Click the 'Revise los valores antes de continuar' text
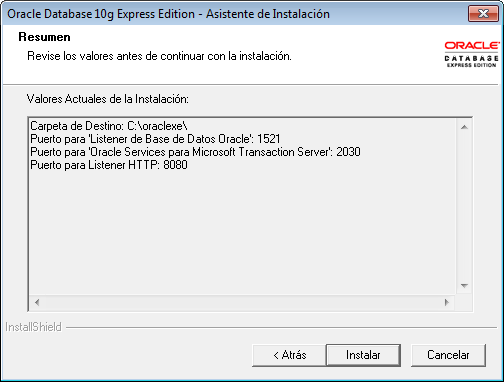The width and height of the screenshot is (504, 382). [x=159, y=56]
